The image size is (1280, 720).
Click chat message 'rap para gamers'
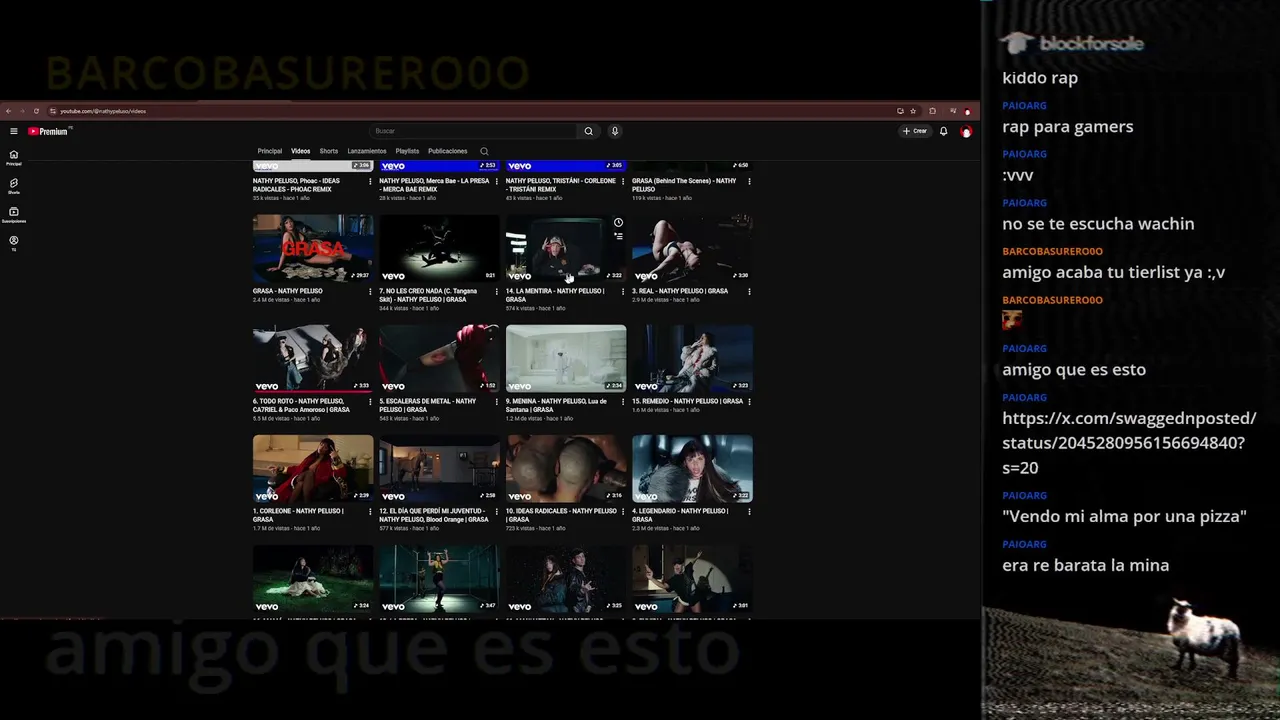tap(1067, 127)
